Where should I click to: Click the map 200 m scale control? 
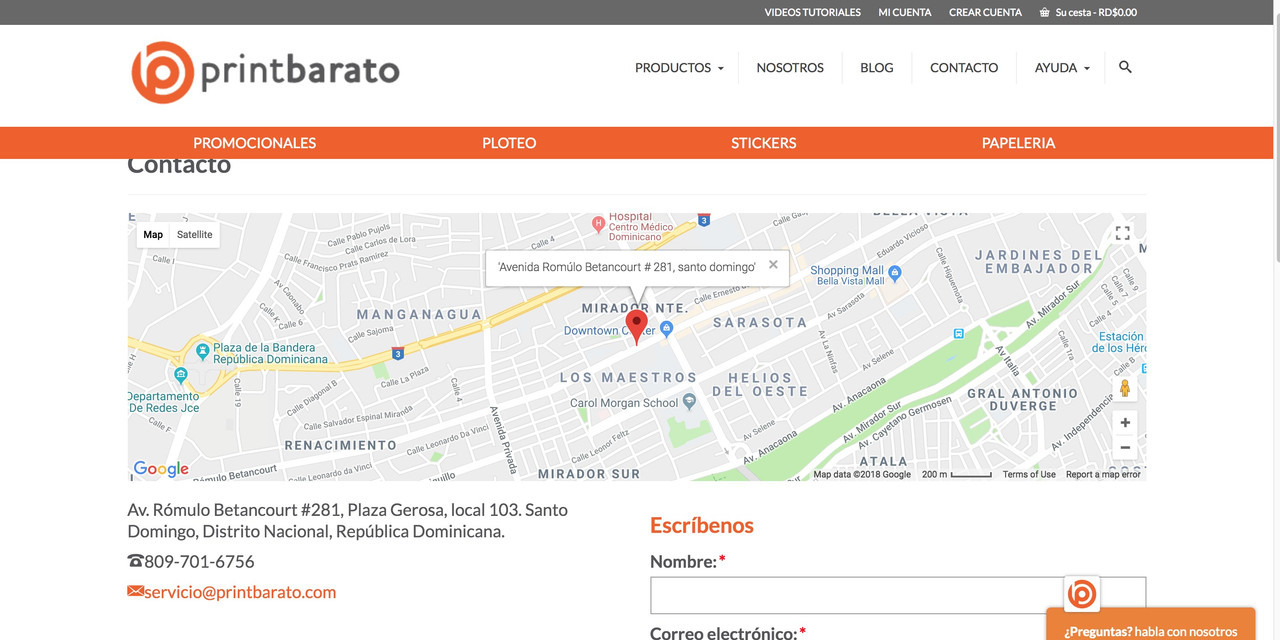956,475
